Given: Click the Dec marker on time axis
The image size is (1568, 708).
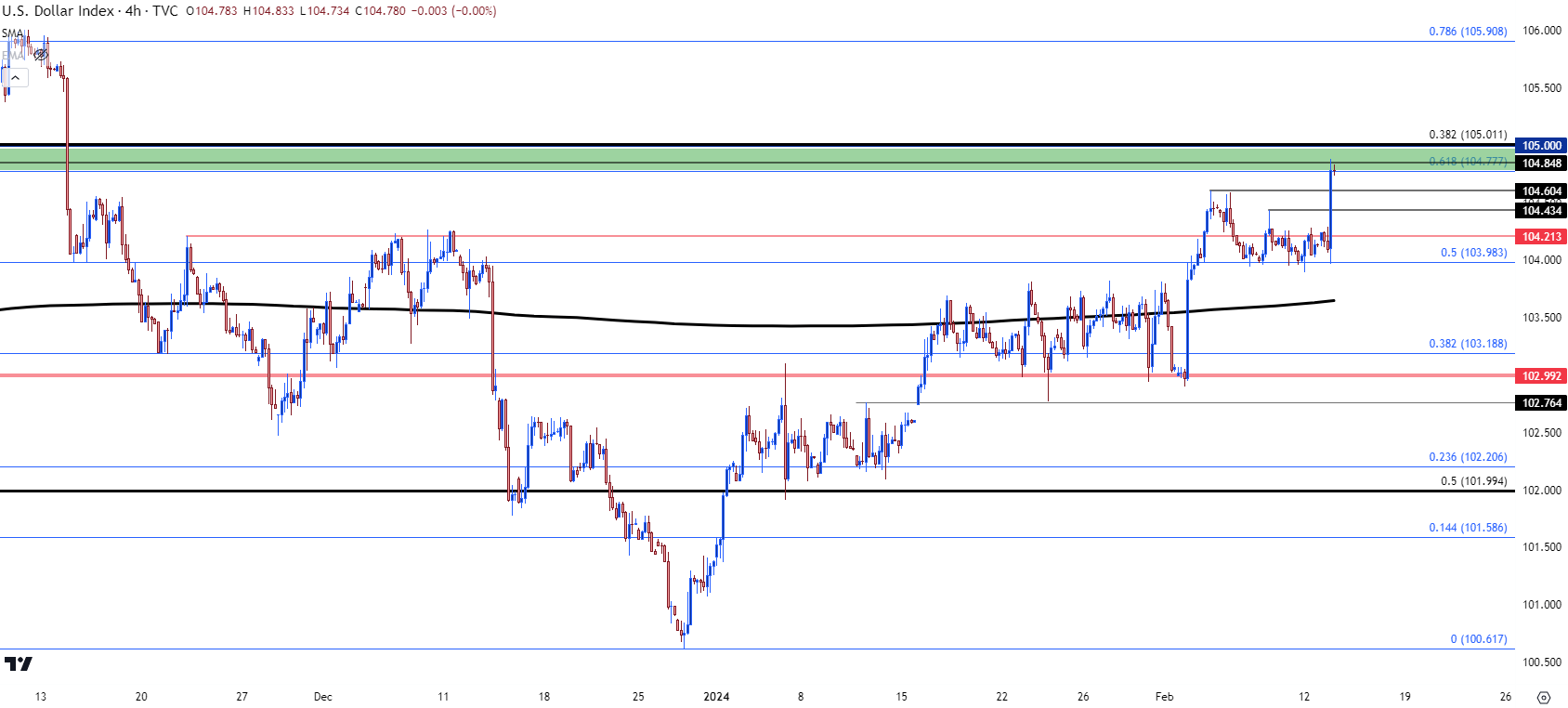Looking at the screenshot, I should [322, 697].
